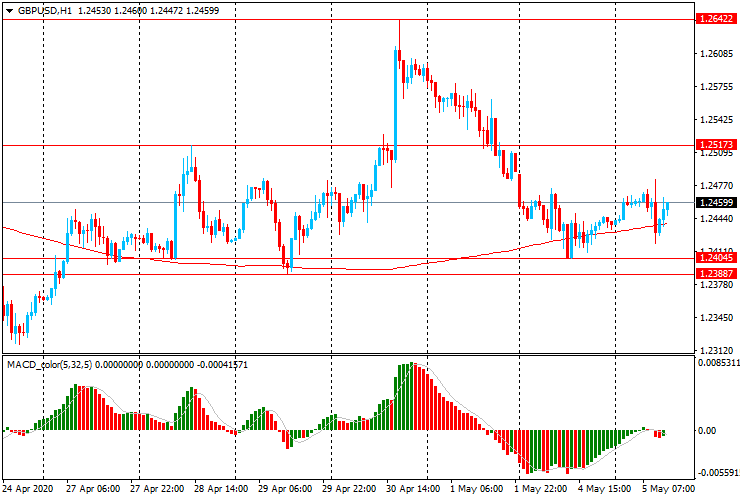
Task: Click the 1.26085 price scale label
Action: click(716, 54)
